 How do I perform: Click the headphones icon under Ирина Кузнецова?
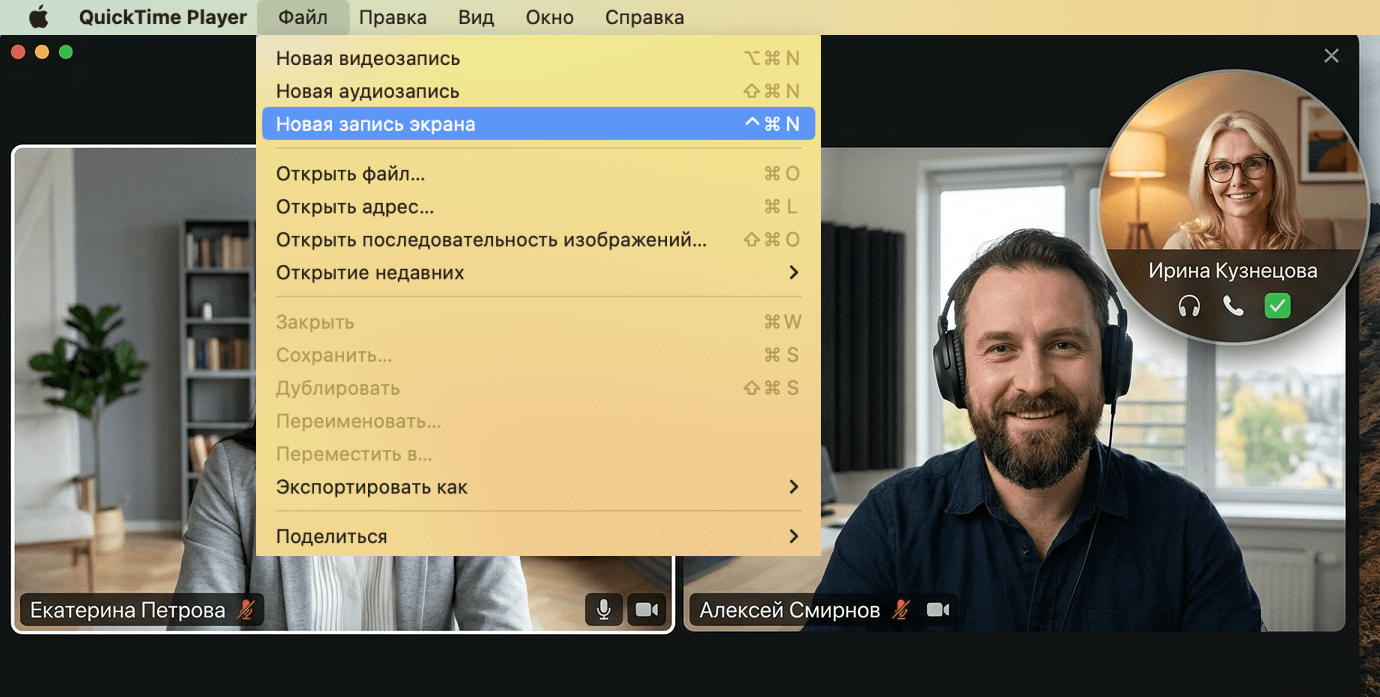point(1189,306)
